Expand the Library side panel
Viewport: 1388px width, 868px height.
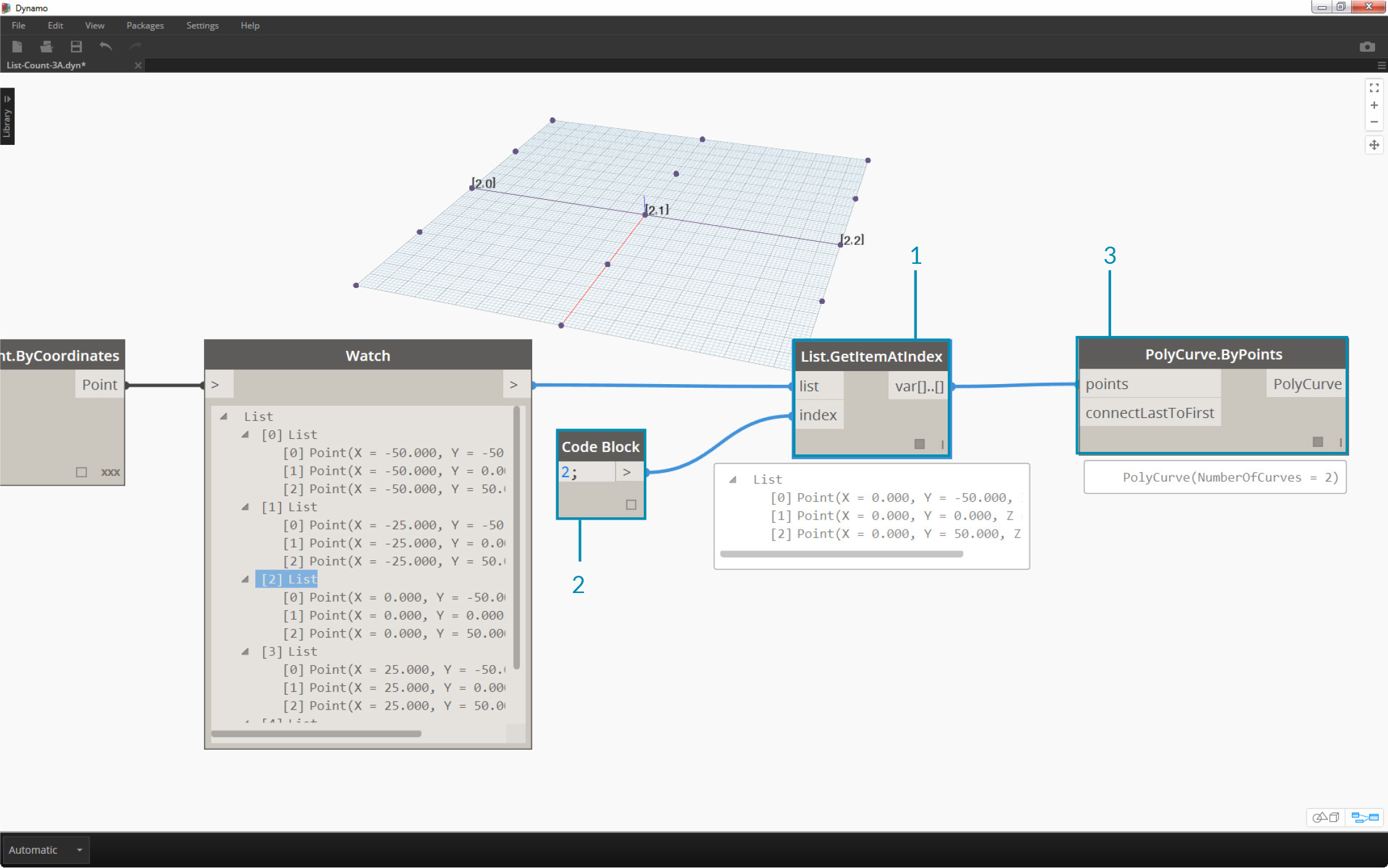(x=7, y=117)
